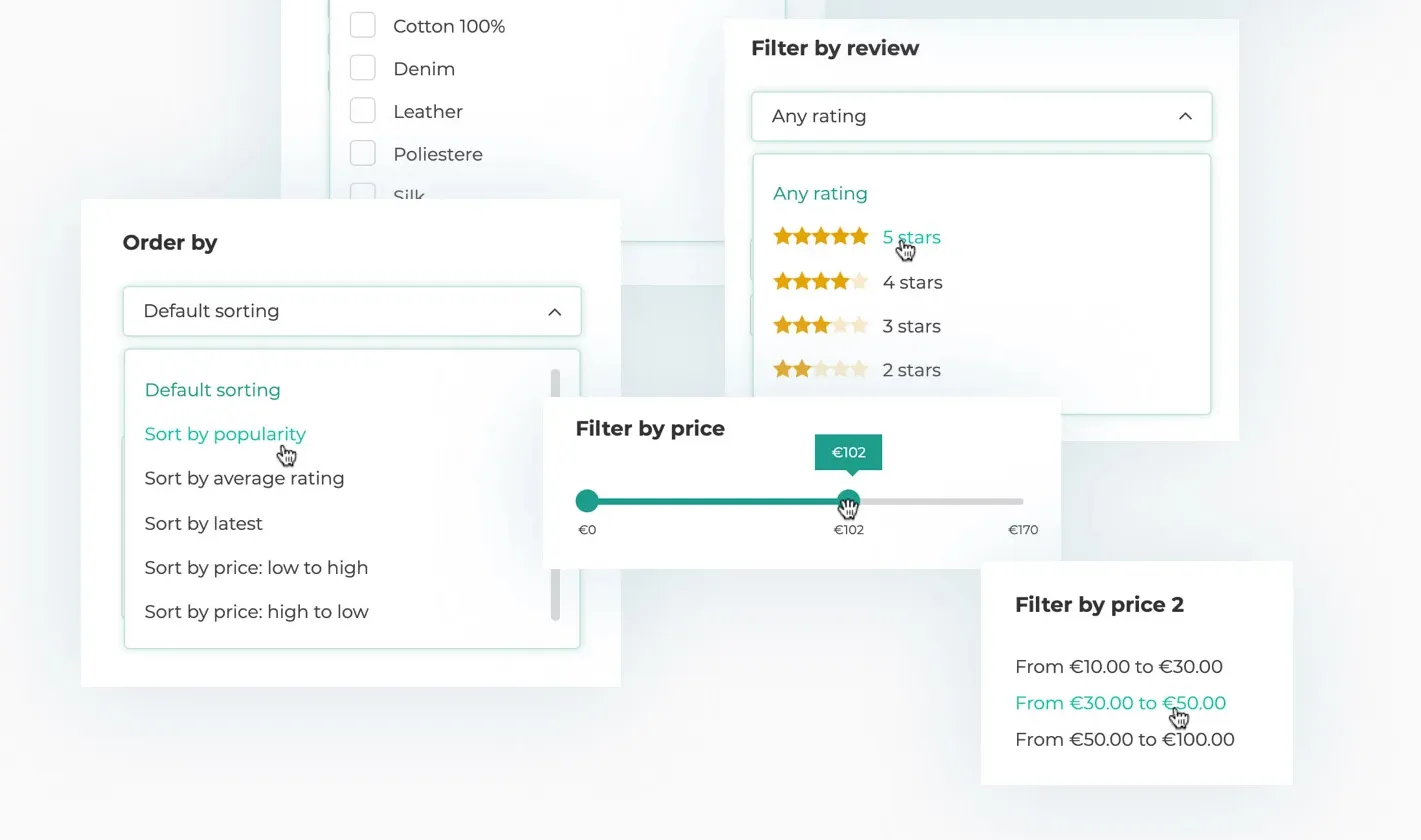Click the Filter by review heading

point(834,48)
